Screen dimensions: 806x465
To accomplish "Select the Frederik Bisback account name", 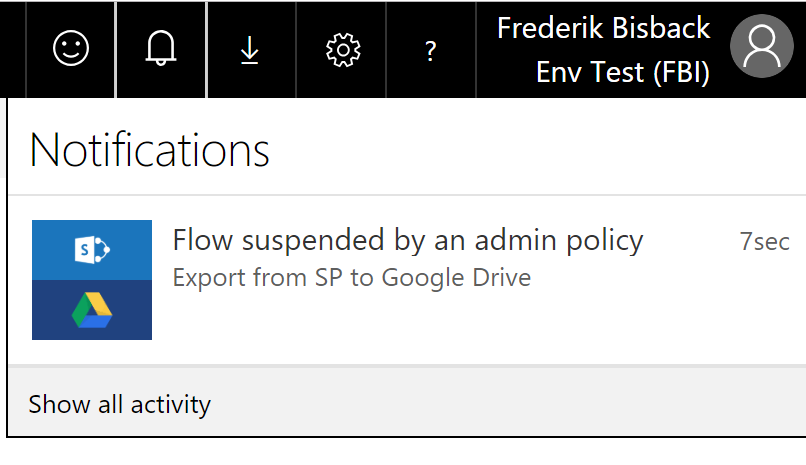I will pyautogui.click(x=603, y=28).
